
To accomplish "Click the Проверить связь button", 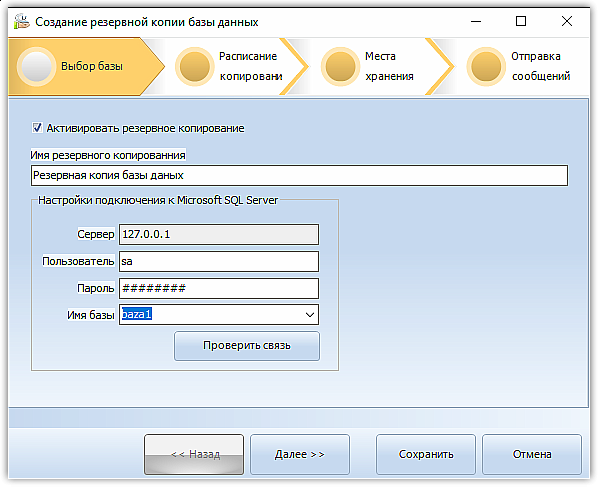I will click(x=247, y=346).
